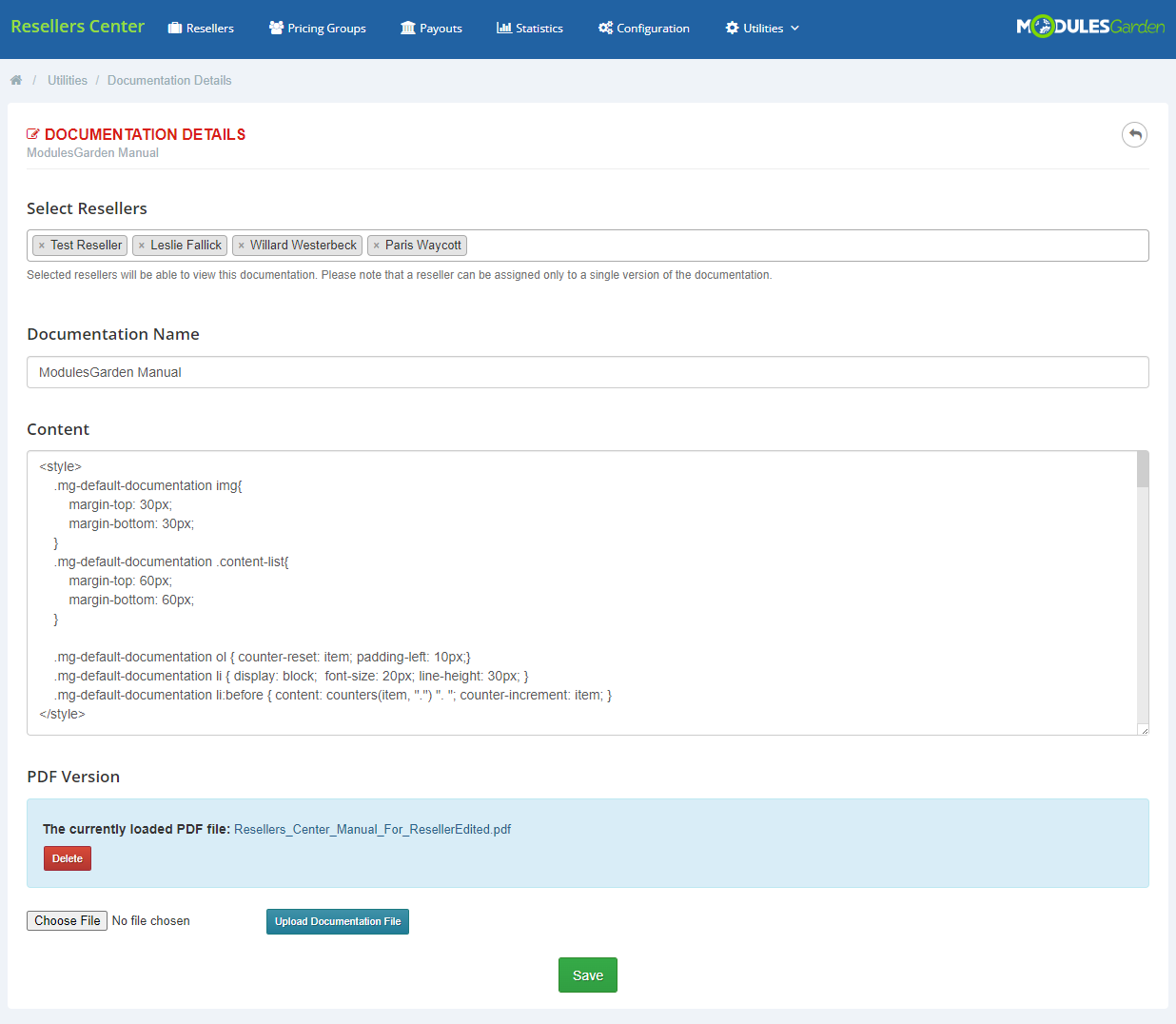1176x1024 pixels.
Task: Click the Paris Waycott tag label
Action: 423,246
